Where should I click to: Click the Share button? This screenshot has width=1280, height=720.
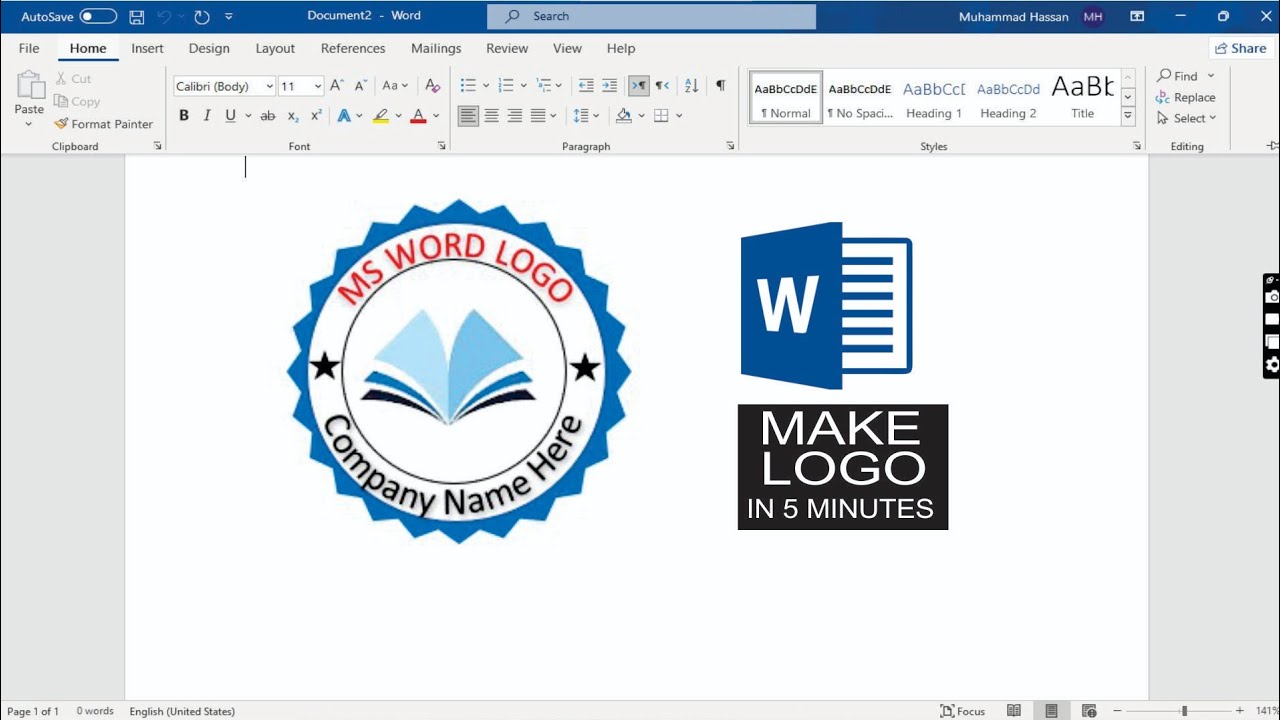coord(1241,48)
